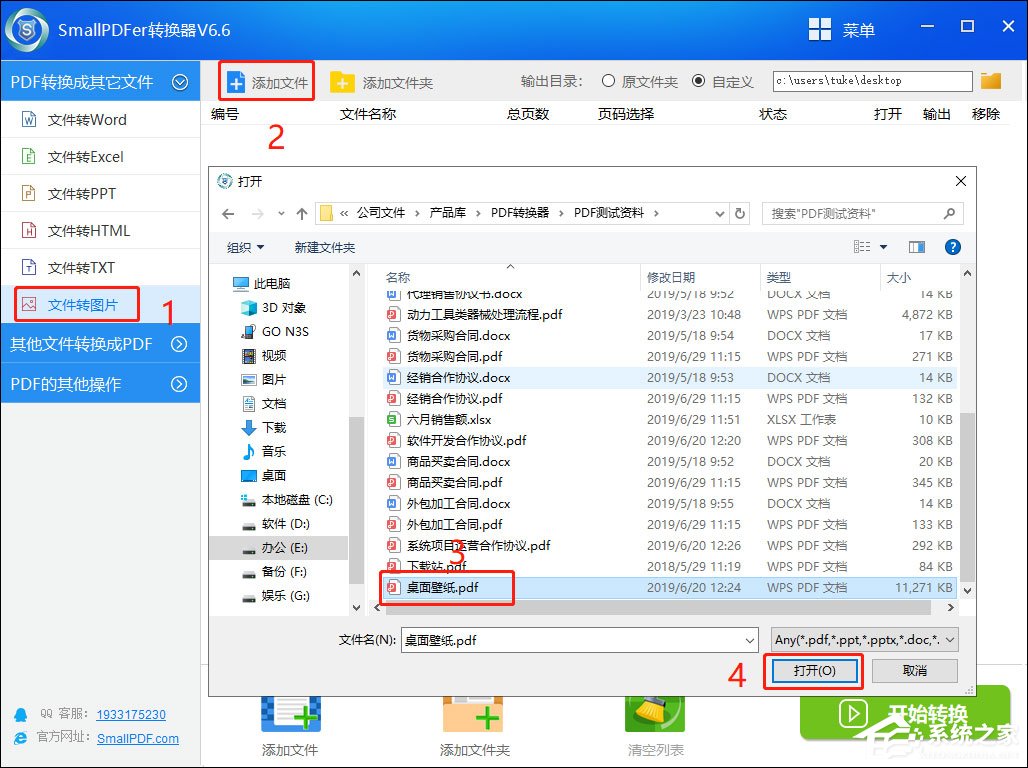Expand the 组织 dropdown menu

tap(244, 247)
